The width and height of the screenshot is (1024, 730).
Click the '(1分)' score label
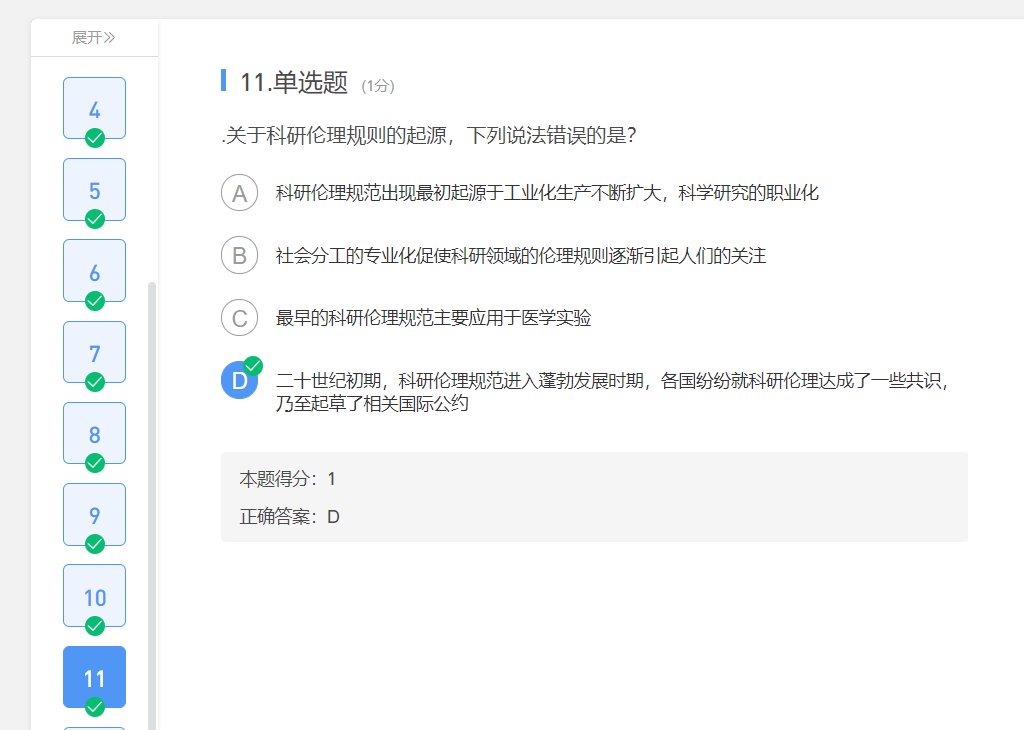point(378,86)
